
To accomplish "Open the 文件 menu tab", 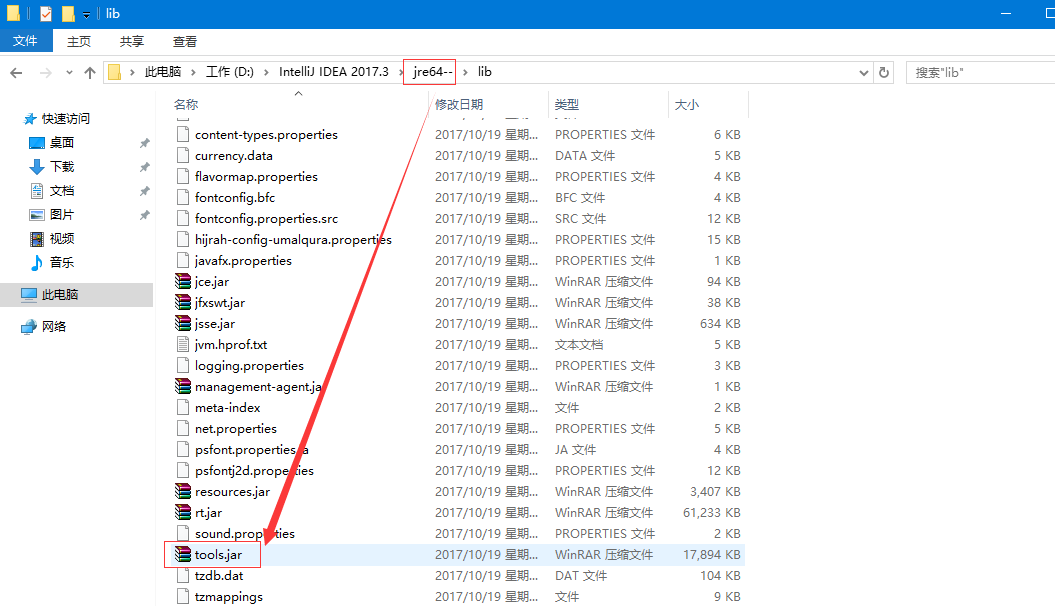I will (x=26, y=41).
